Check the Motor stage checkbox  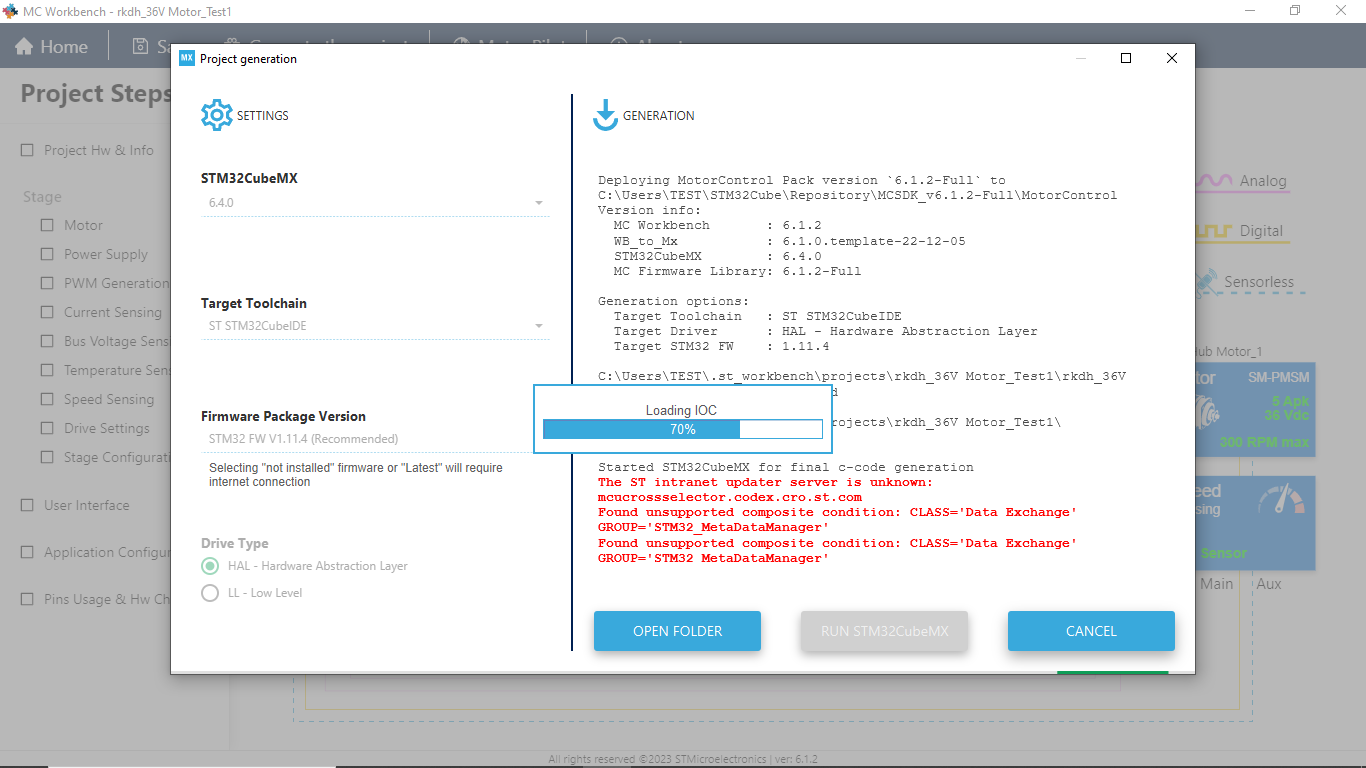click(x=44, y=225)
